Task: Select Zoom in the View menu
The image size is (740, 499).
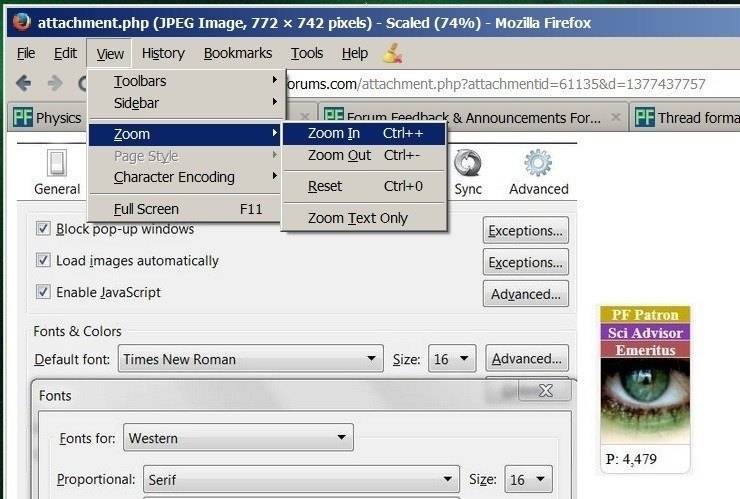Action: [x=185, y=134]
